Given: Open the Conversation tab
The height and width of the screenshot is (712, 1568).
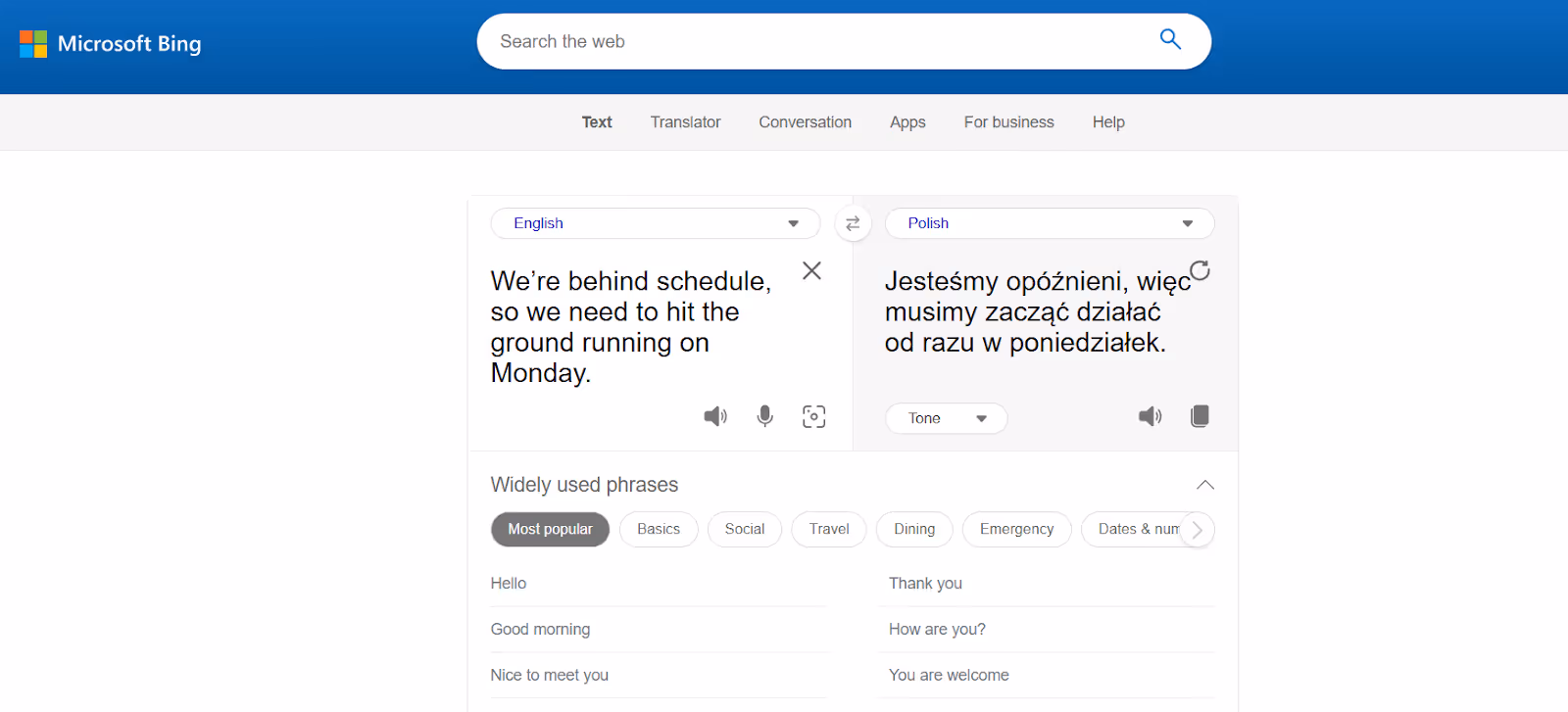Looking at the screenshot, I should click(x=806, y=122).
